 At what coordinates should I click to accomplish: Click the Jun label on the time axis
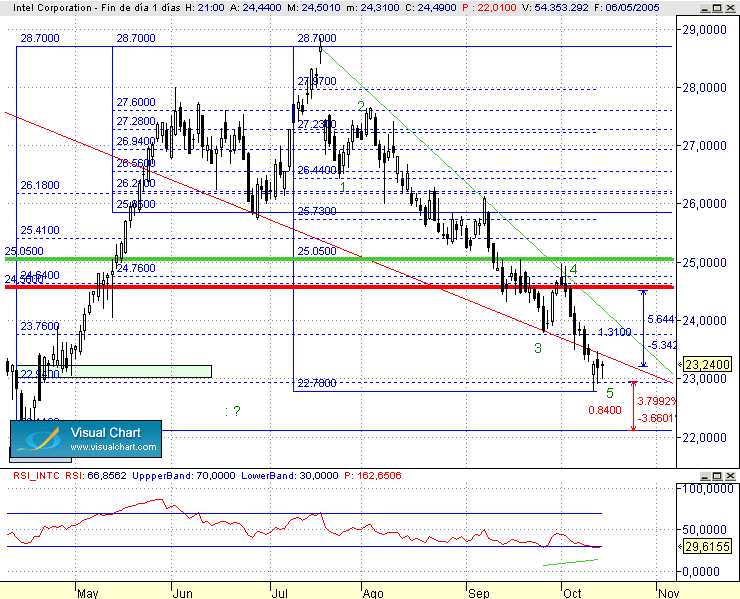(183, 593)
